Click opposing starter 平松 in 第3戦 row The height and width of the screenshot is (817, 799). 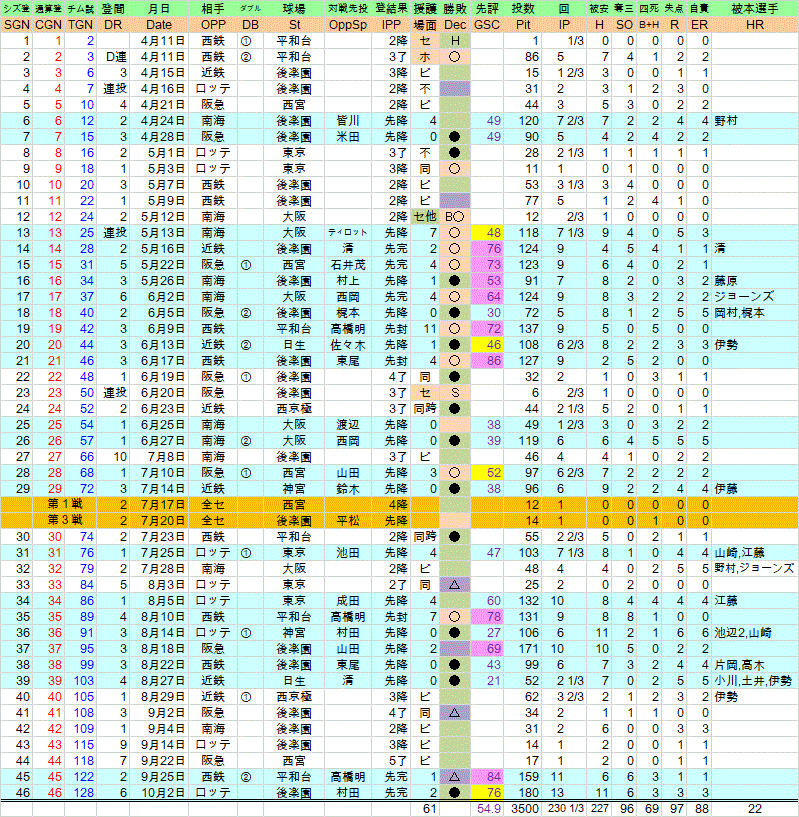click(348, 521)
